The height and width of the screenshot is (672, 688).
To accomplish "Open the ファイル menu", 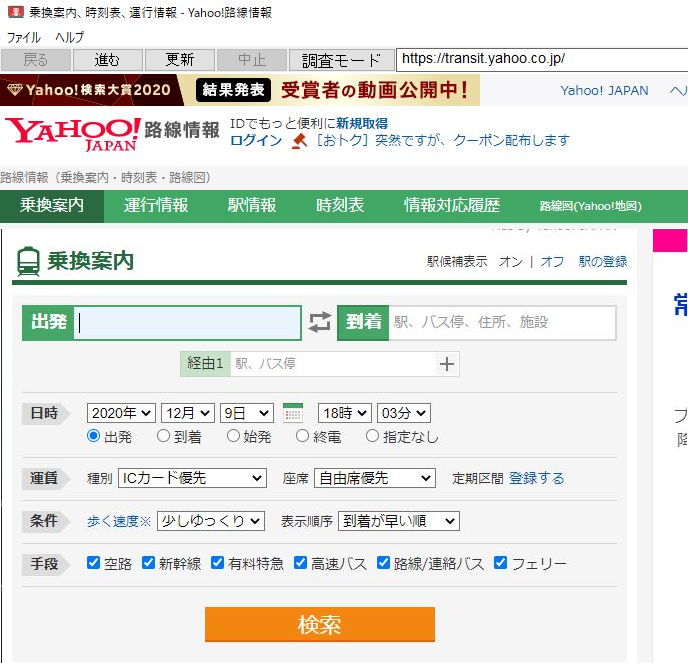I will 24,37.
